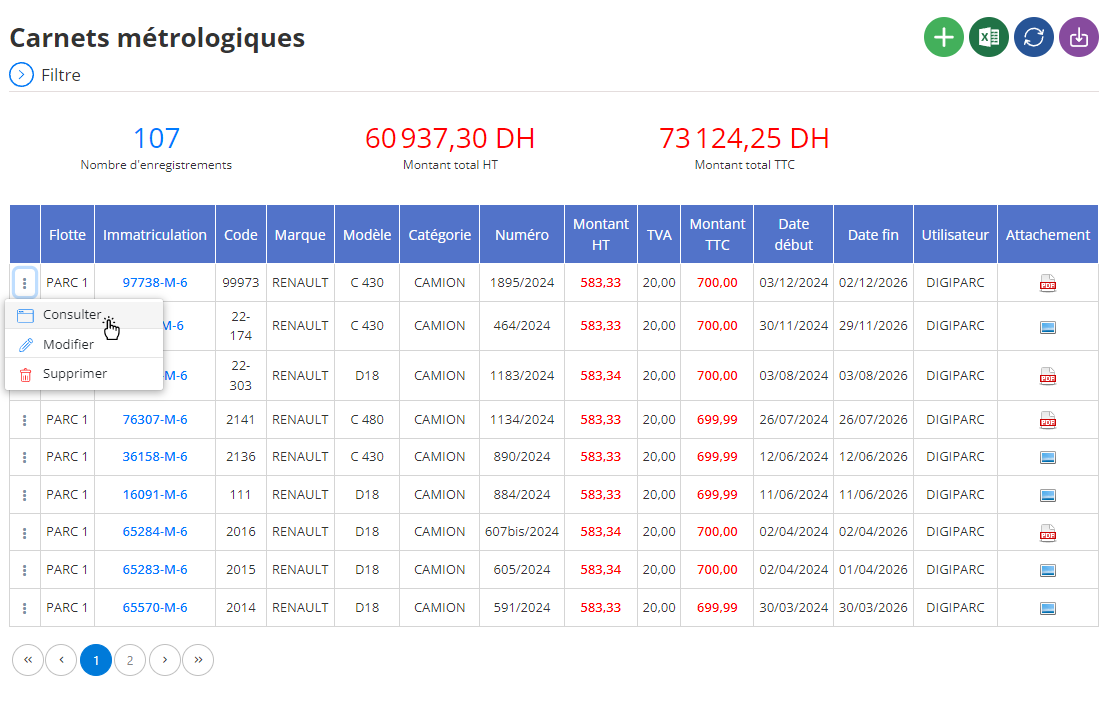Open image attachment for 65570-M-6 row
The height and width of the screenshot is (701, 1109).
[x=1047, y=608]
